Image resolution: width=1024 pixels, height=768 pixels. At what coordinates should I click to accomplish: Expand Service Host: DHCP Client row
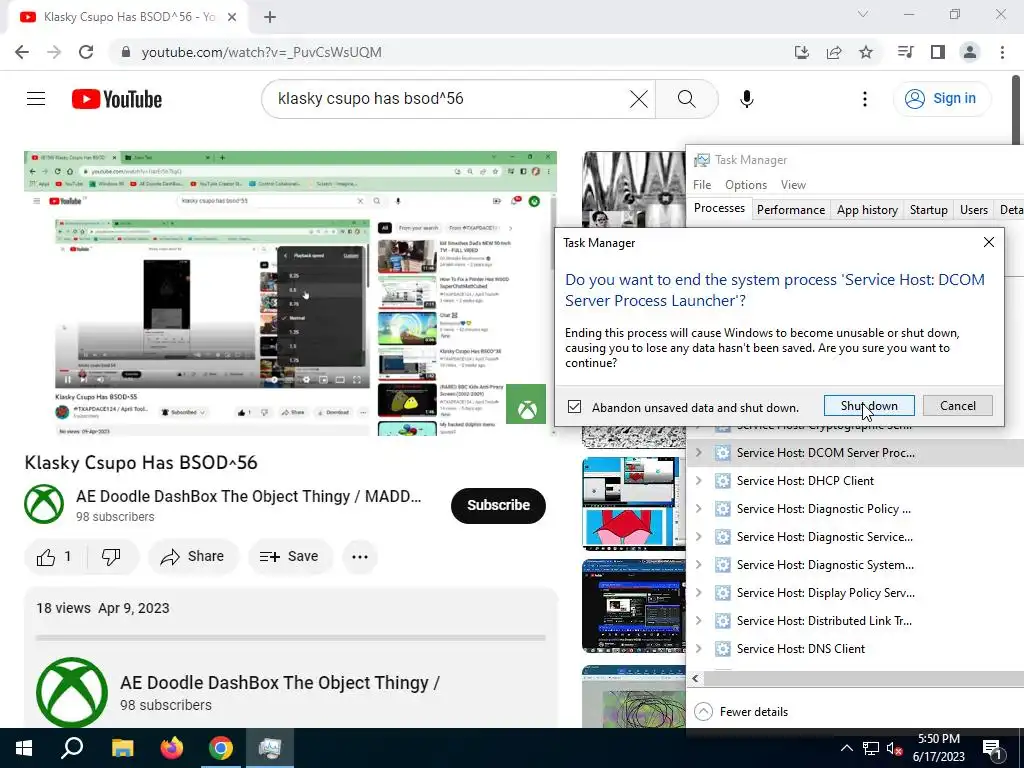click(699, 481)
